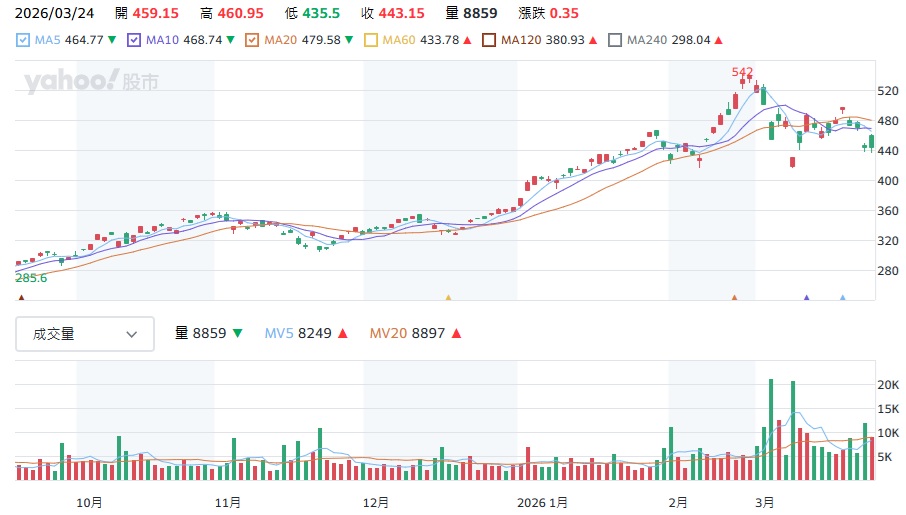Turn on the MA240 checkbox
906x515 pixels.
(617, 40)
